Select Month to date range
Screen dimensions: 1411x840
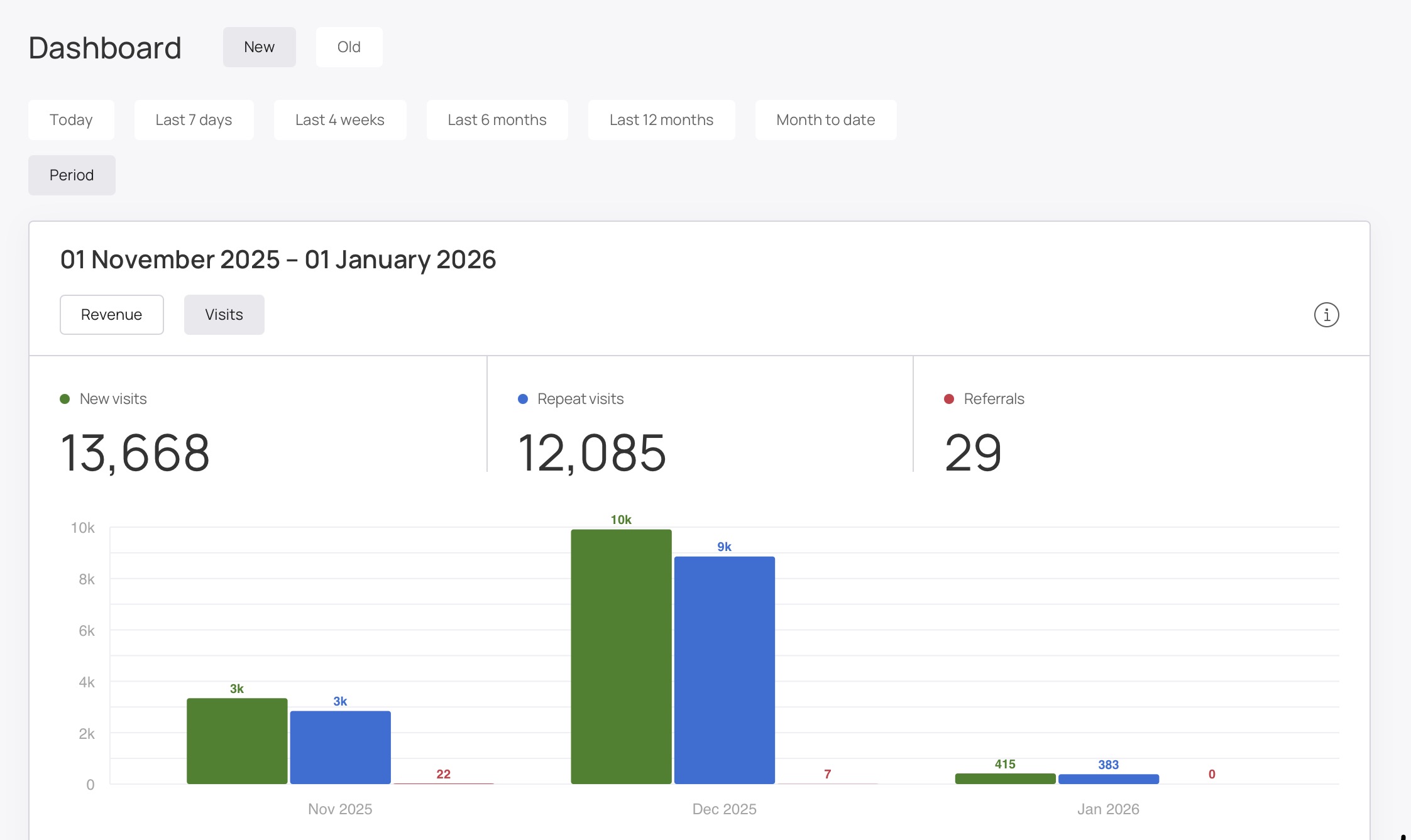(x=825, y=120)
